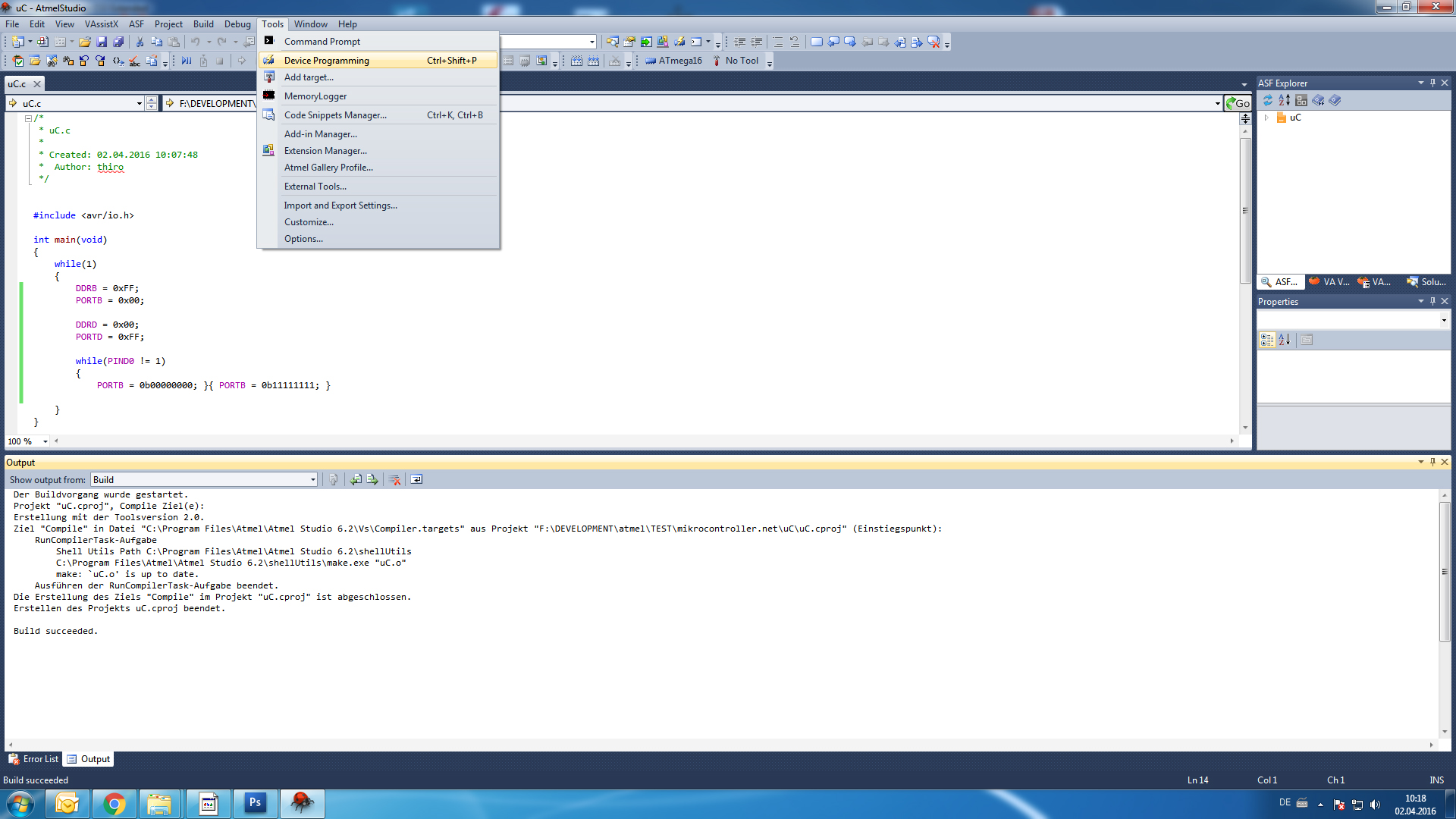
Task: Switch to the Solu... tab
Action: [x=1426, y=282]
